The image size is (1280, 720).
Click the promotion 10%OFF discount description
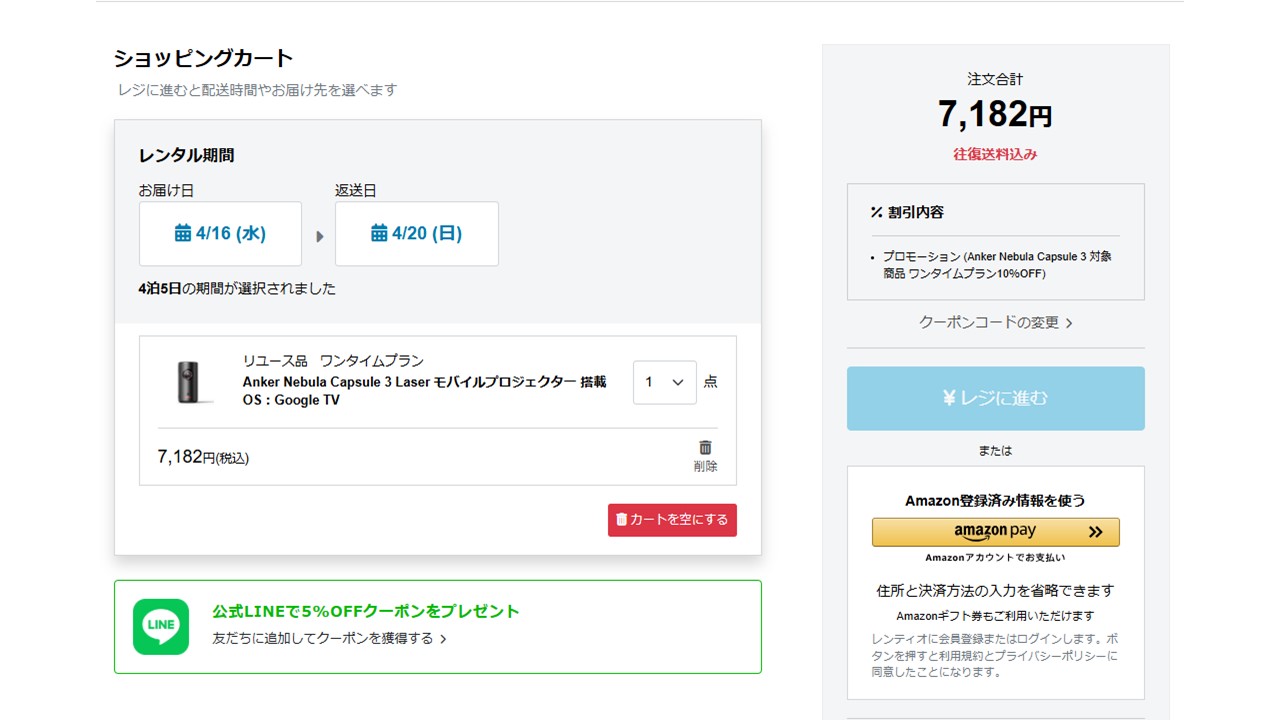(x=997, y=265)
